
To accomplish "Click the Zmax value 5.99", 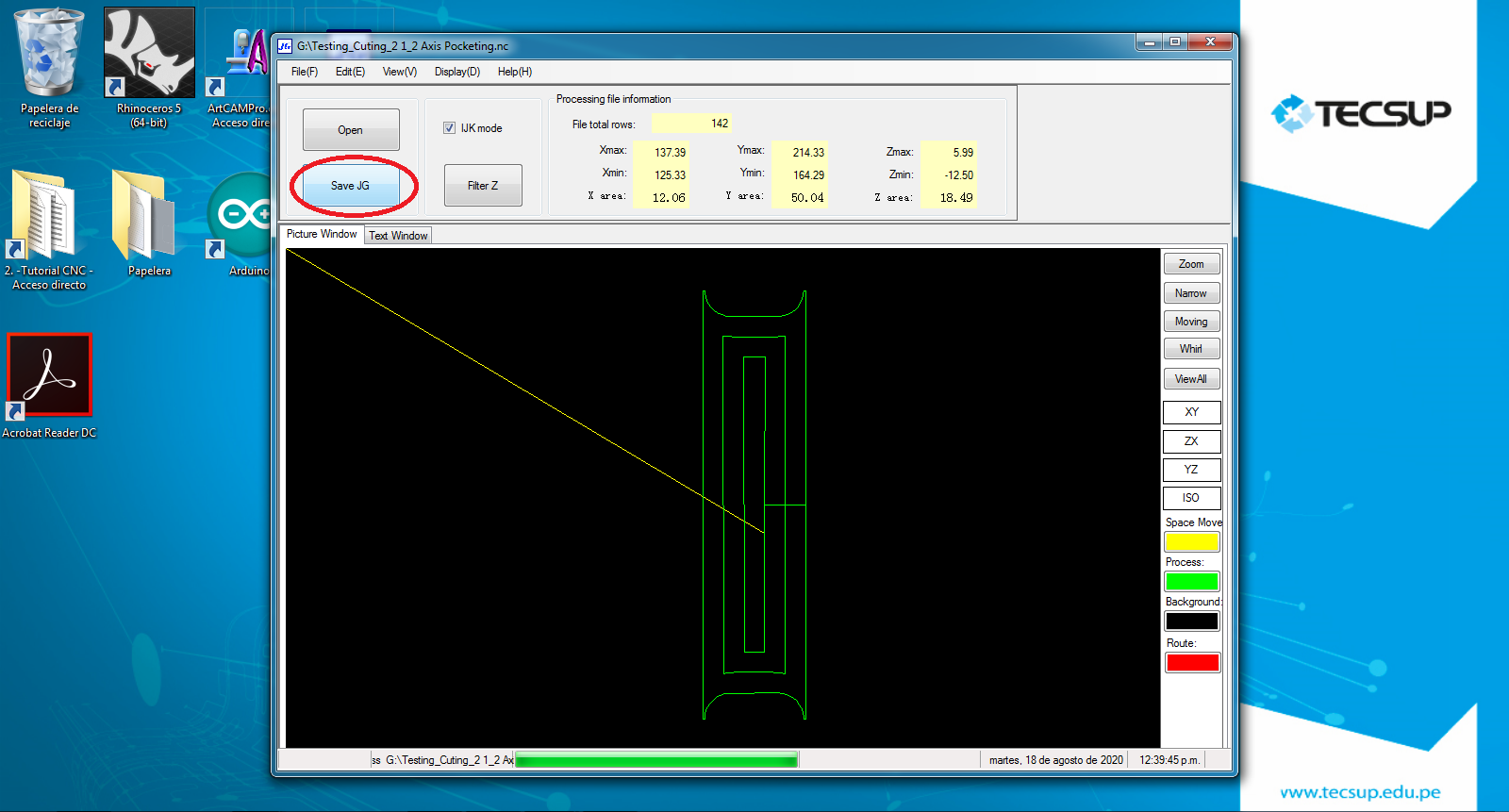I will click(948, 153).
